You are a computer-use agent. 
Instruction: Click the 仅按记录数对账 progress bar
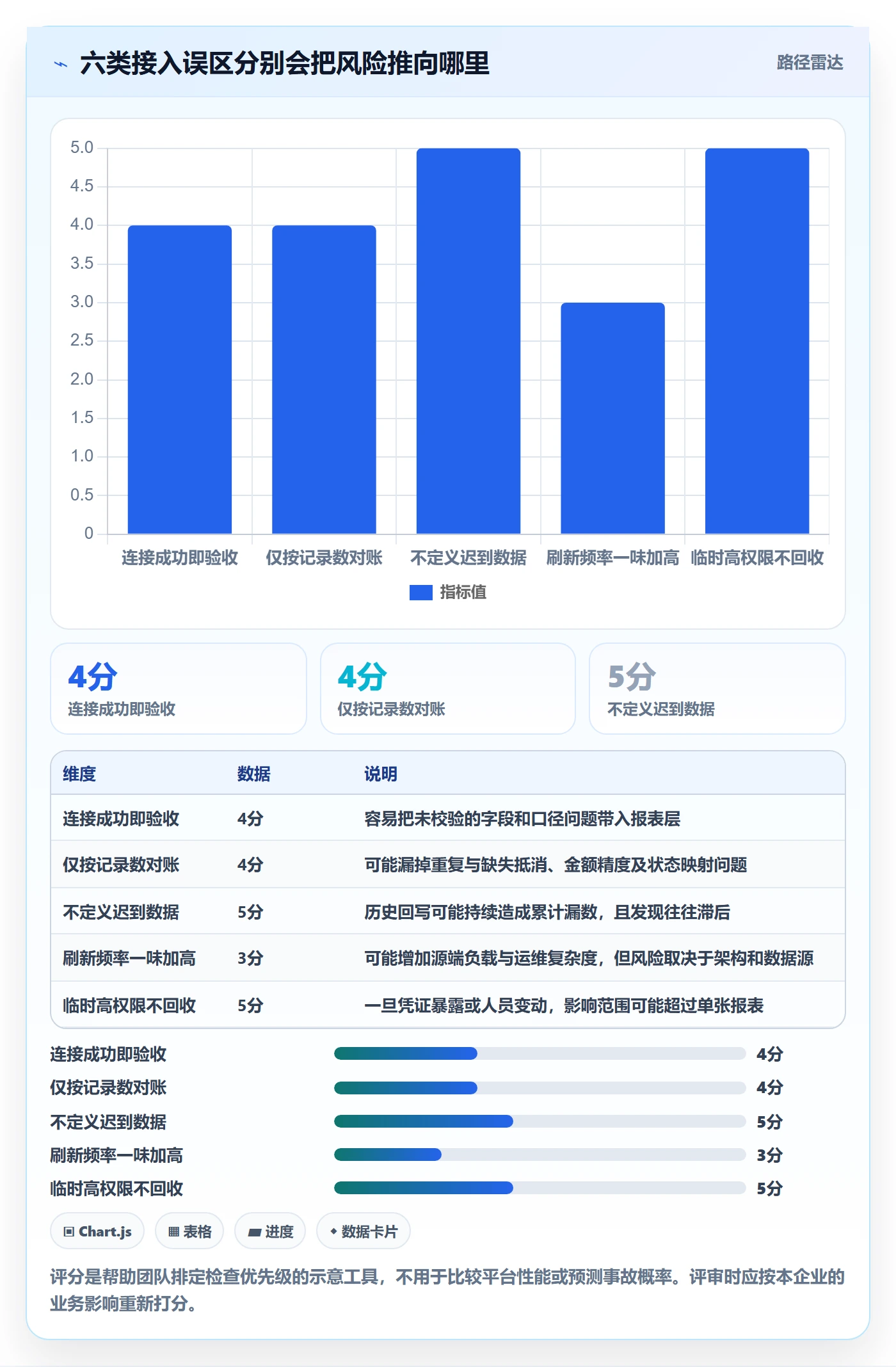540,1088
